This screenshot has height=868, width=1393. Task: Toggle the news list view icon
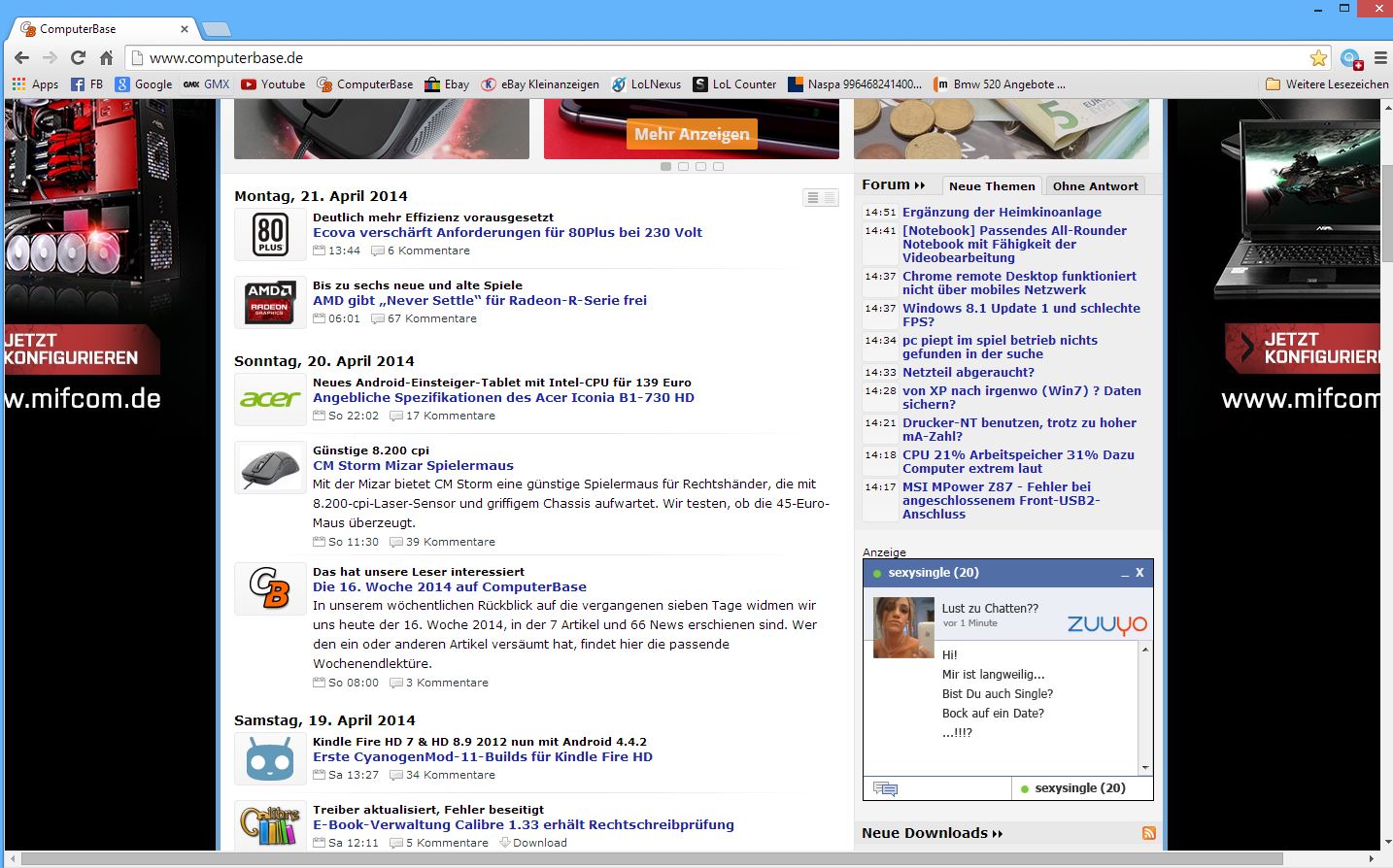[x=821, y=197]
